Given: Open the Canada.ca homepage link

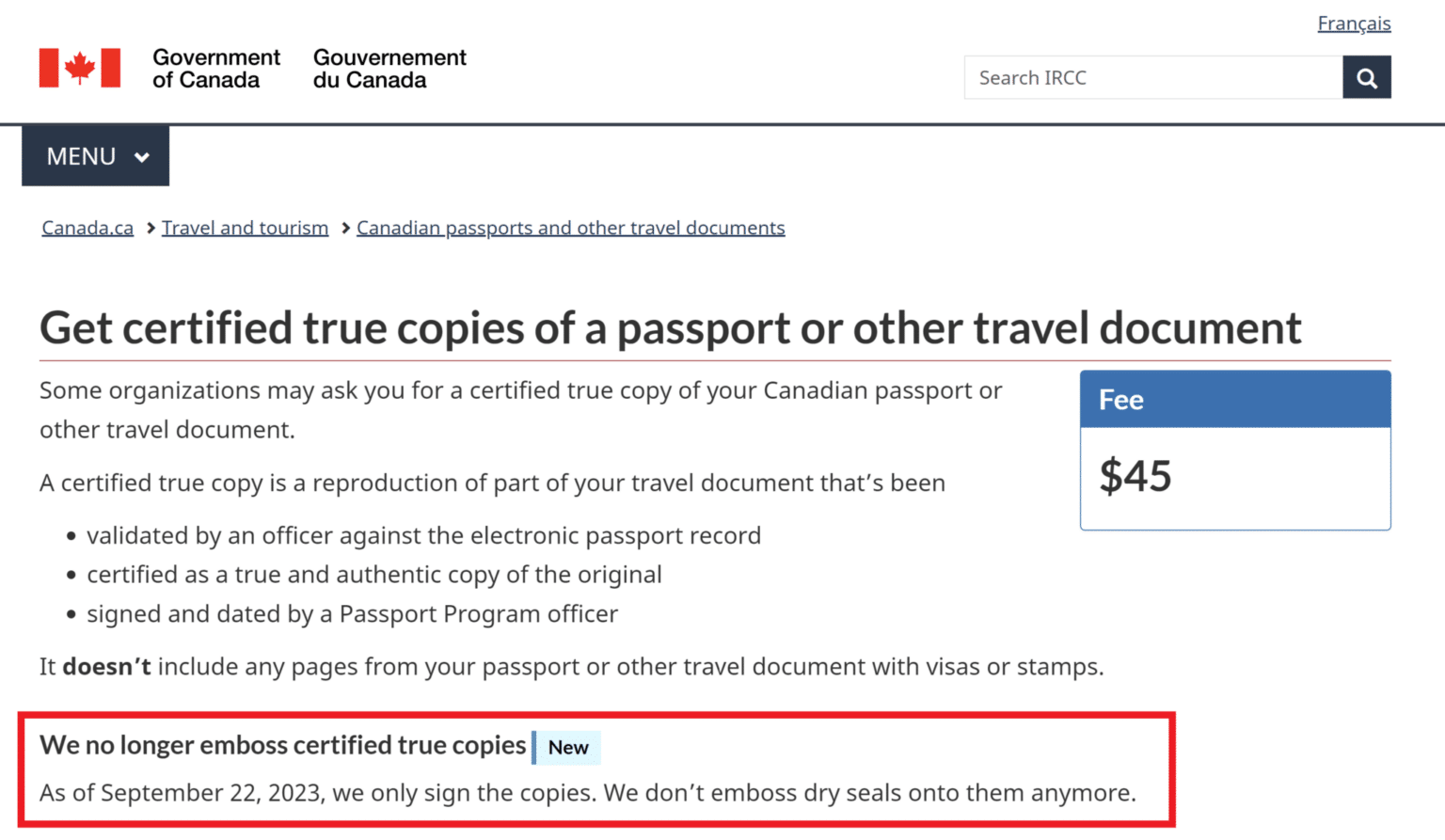Looking at the screenshot, I should click(x=87, y=228).
